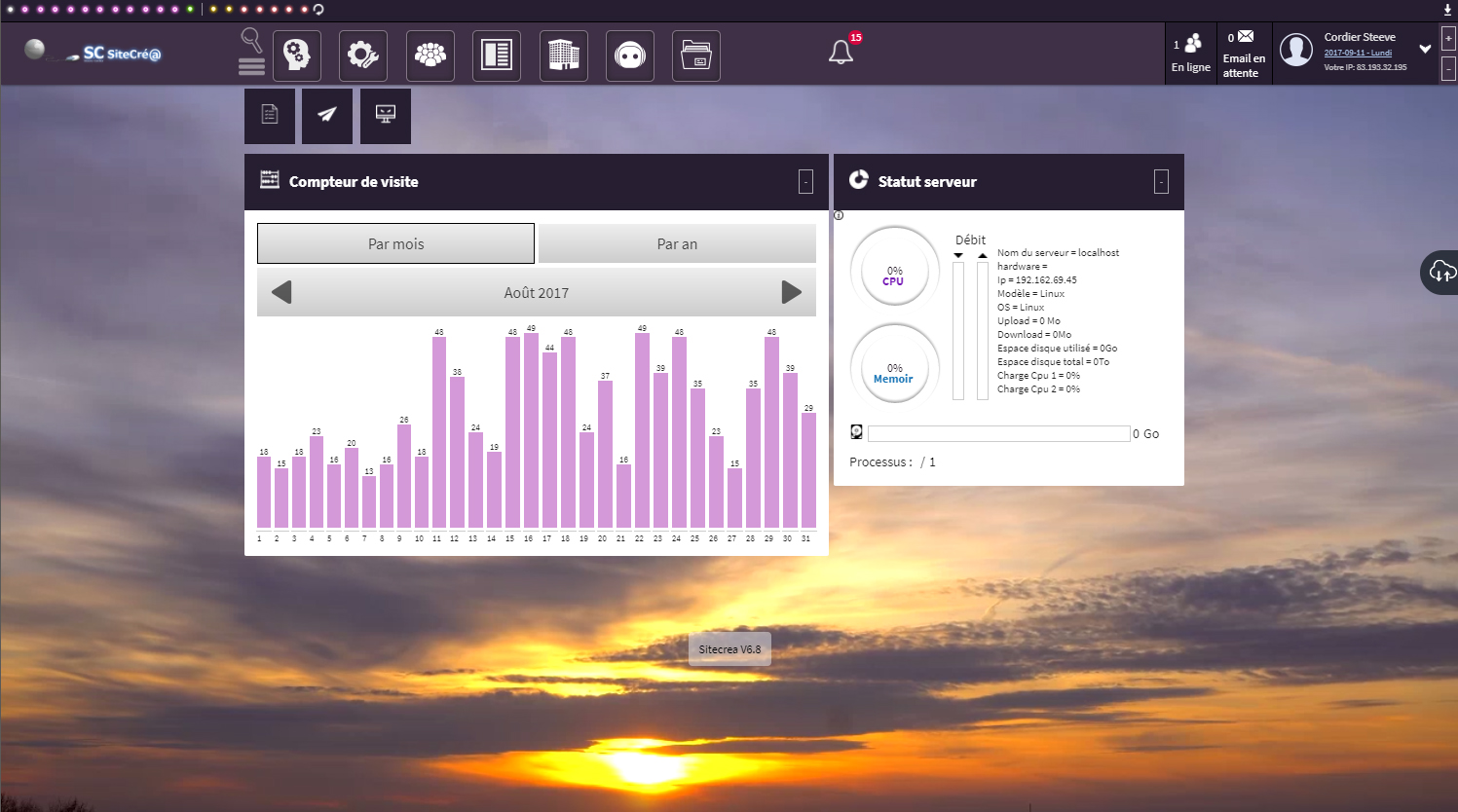Go to next month with right arrow

point(792,292)
